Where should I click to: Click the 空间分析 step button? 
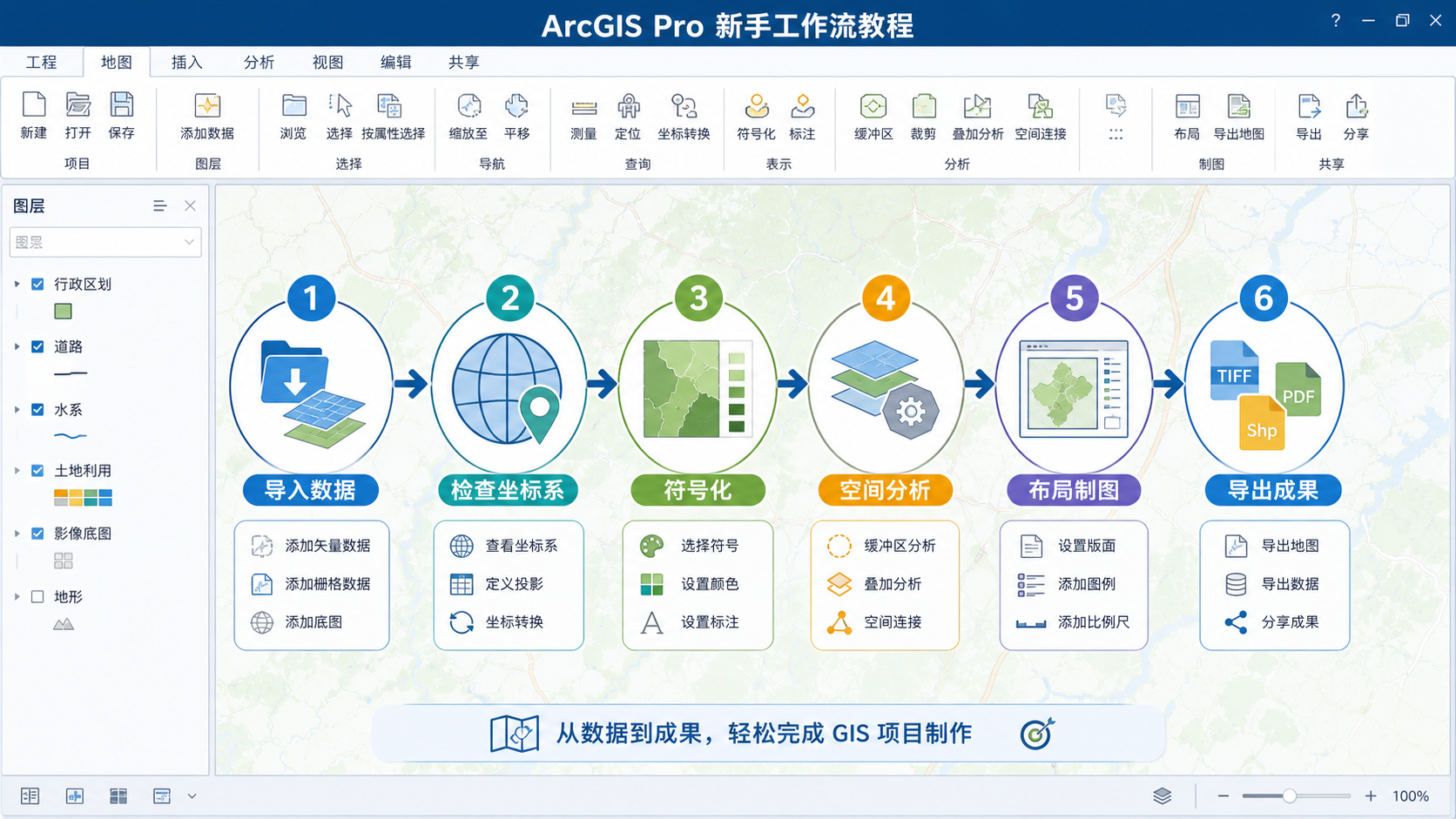click(886, 490)
